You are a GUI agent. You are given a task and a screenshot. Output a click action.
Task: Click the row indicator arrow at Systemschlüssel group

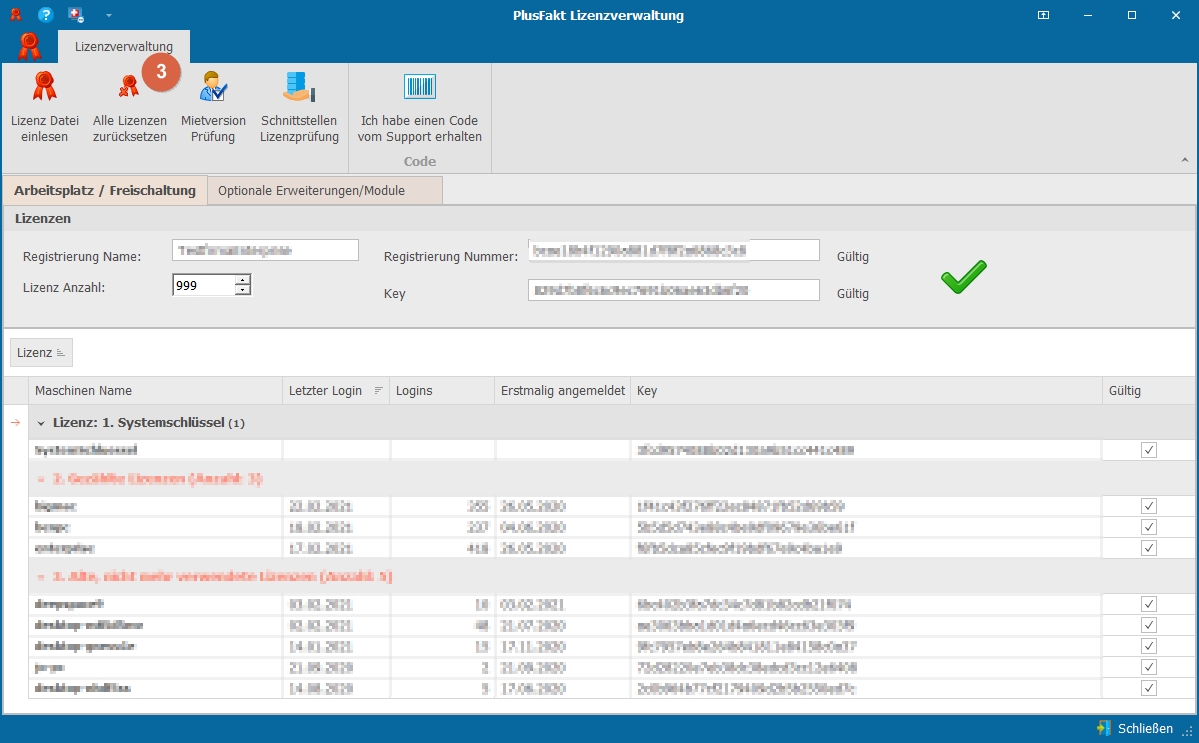tap(15, 423)
